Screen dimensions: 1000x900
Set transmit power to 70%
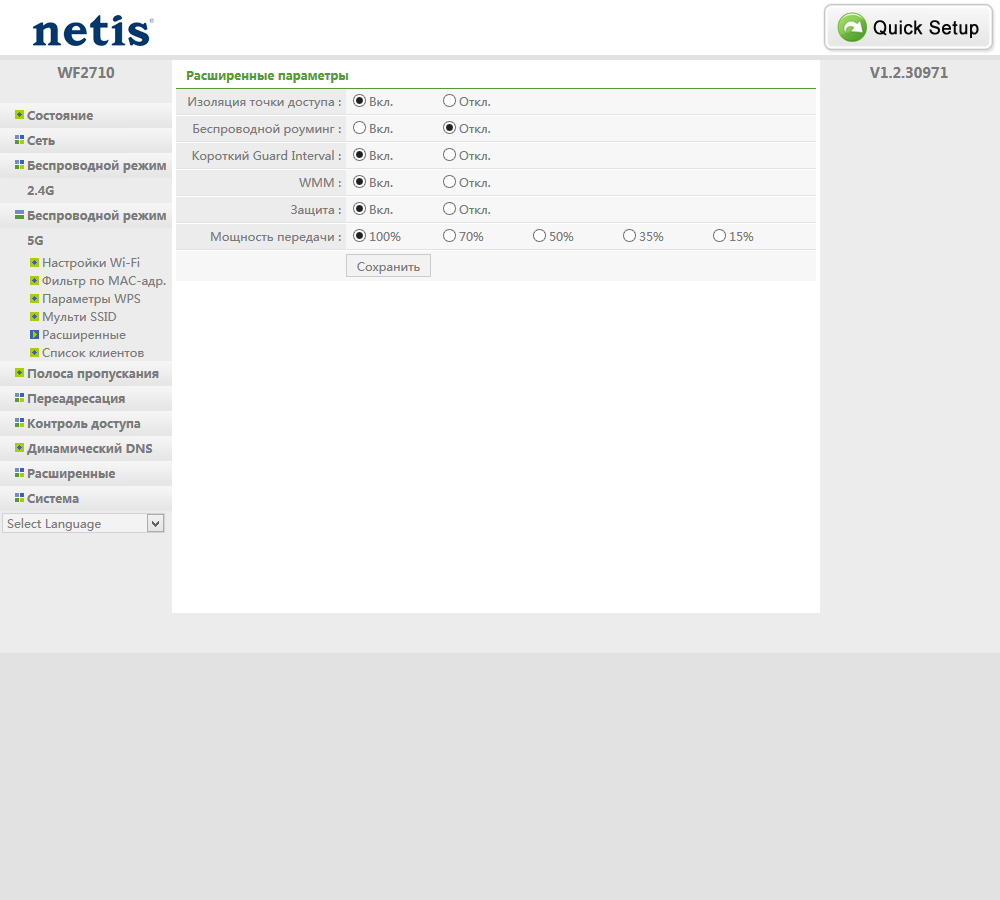[450, 236]
